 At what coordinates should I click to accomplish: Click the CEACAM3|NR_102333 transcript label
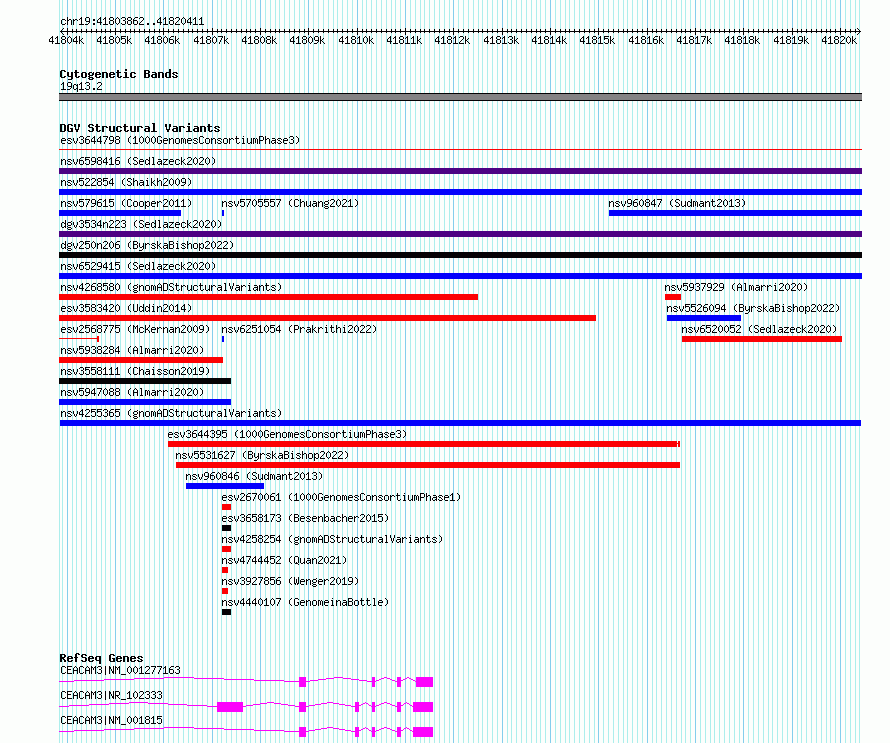(111, 695)
